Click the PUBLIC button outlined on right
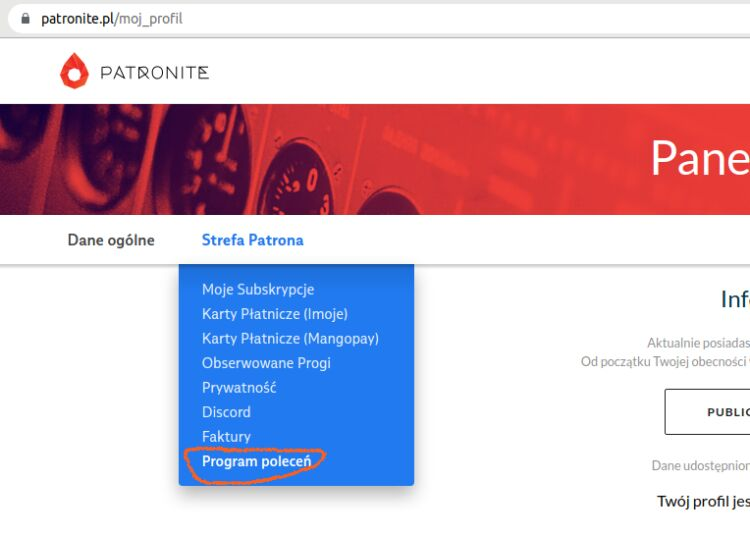This screenshot has width=750, height=535. 707,412
